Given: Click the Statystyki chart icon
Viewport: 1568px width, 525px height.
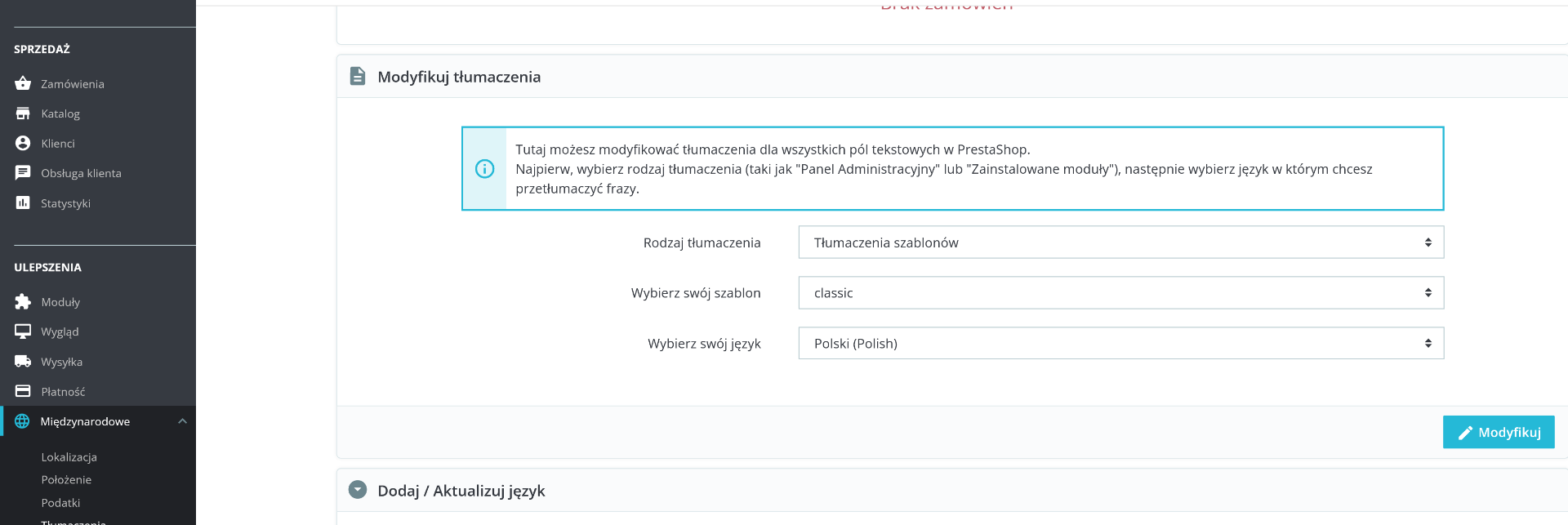Looking at the screenshot, I should (x=23, y=202).
